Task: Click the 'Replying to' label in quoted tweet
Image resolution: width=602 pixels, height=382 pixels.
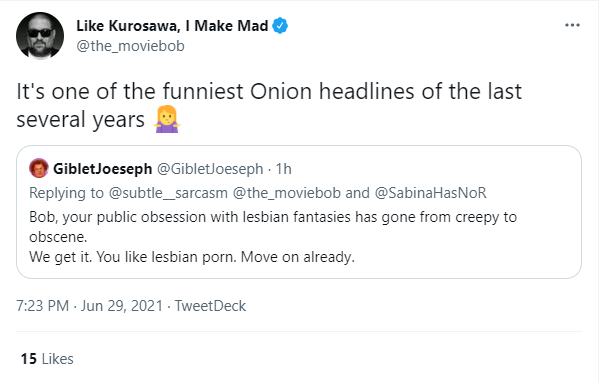Action: pos(66,193)
